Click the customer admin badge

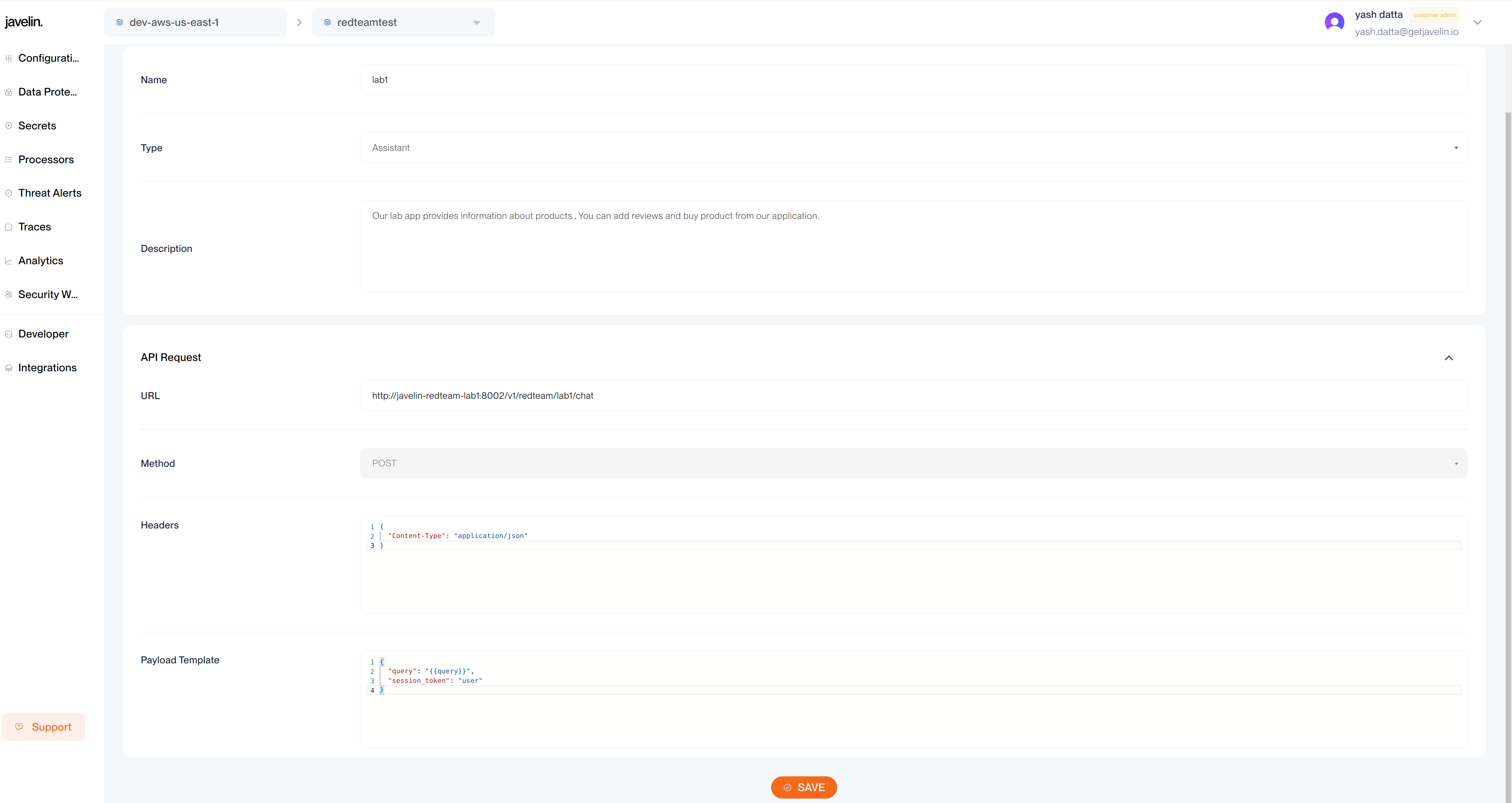point(1434,15)
